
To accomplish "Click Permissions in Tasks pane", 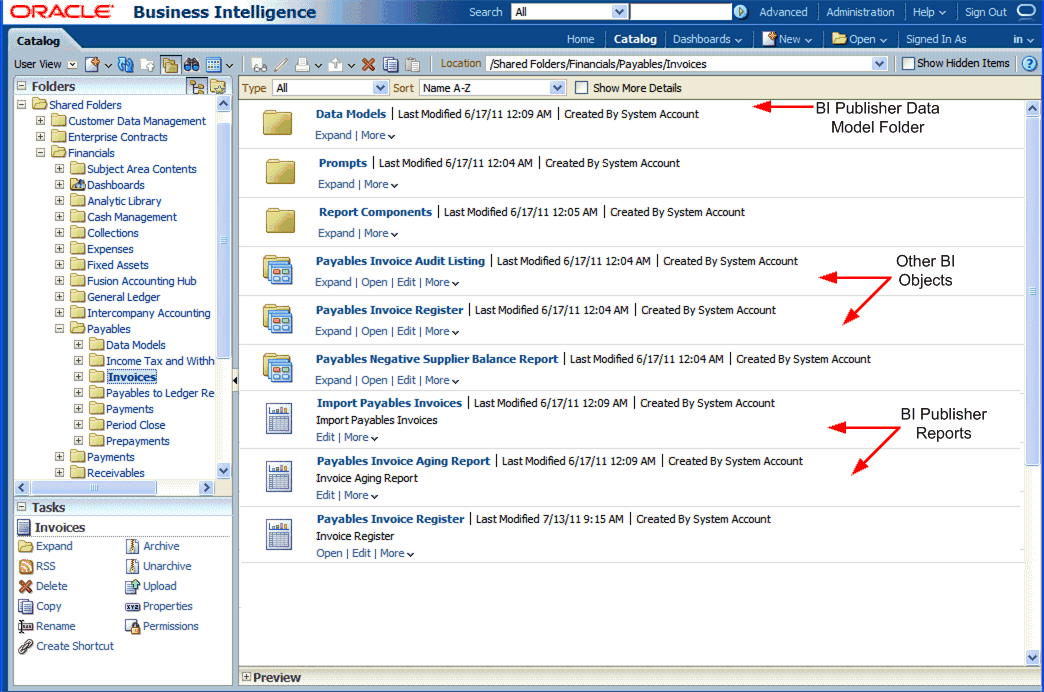I will click(x=170, y=626).
